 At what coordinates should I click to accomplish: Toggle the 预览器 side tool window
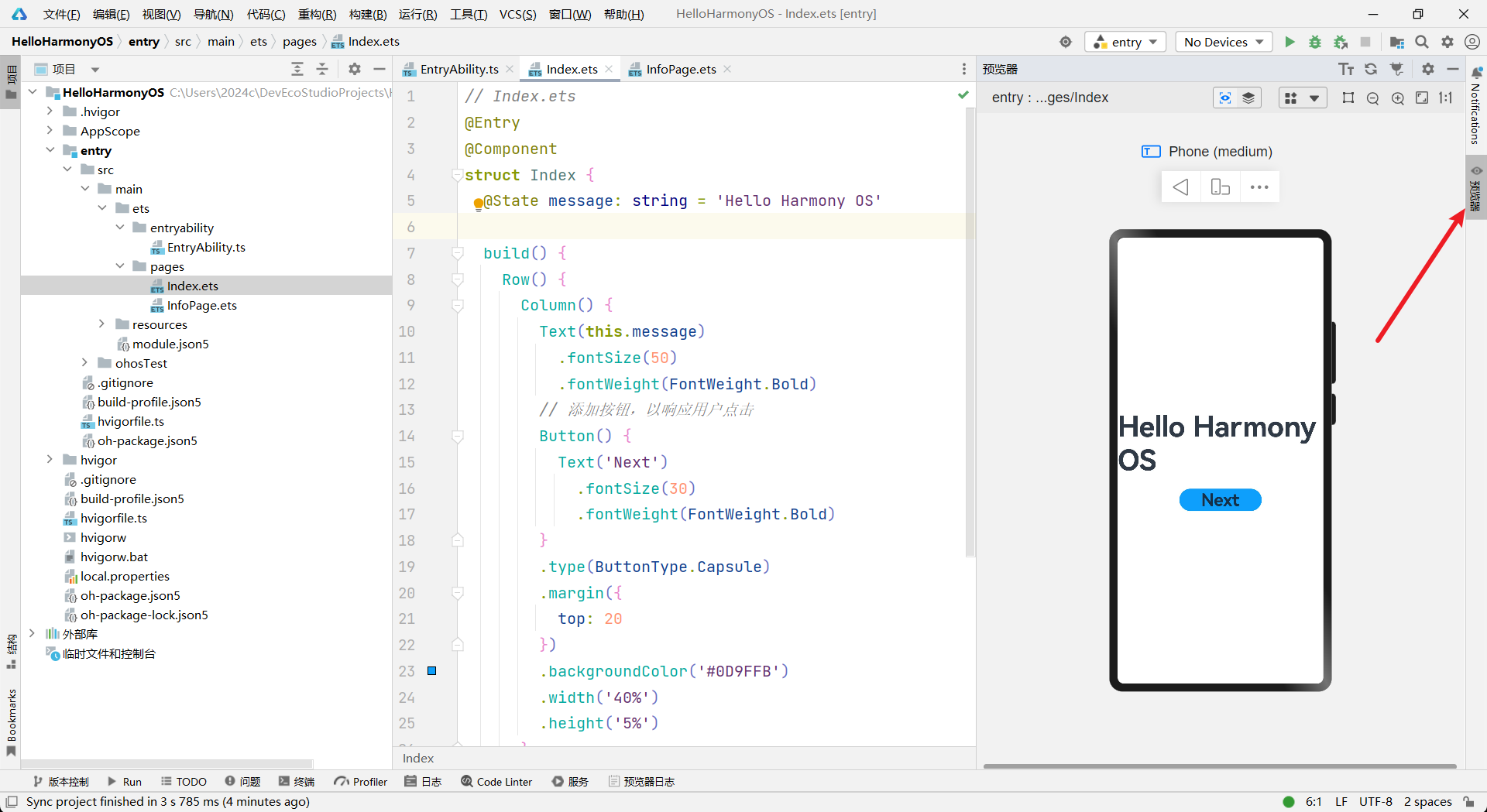1476,187
